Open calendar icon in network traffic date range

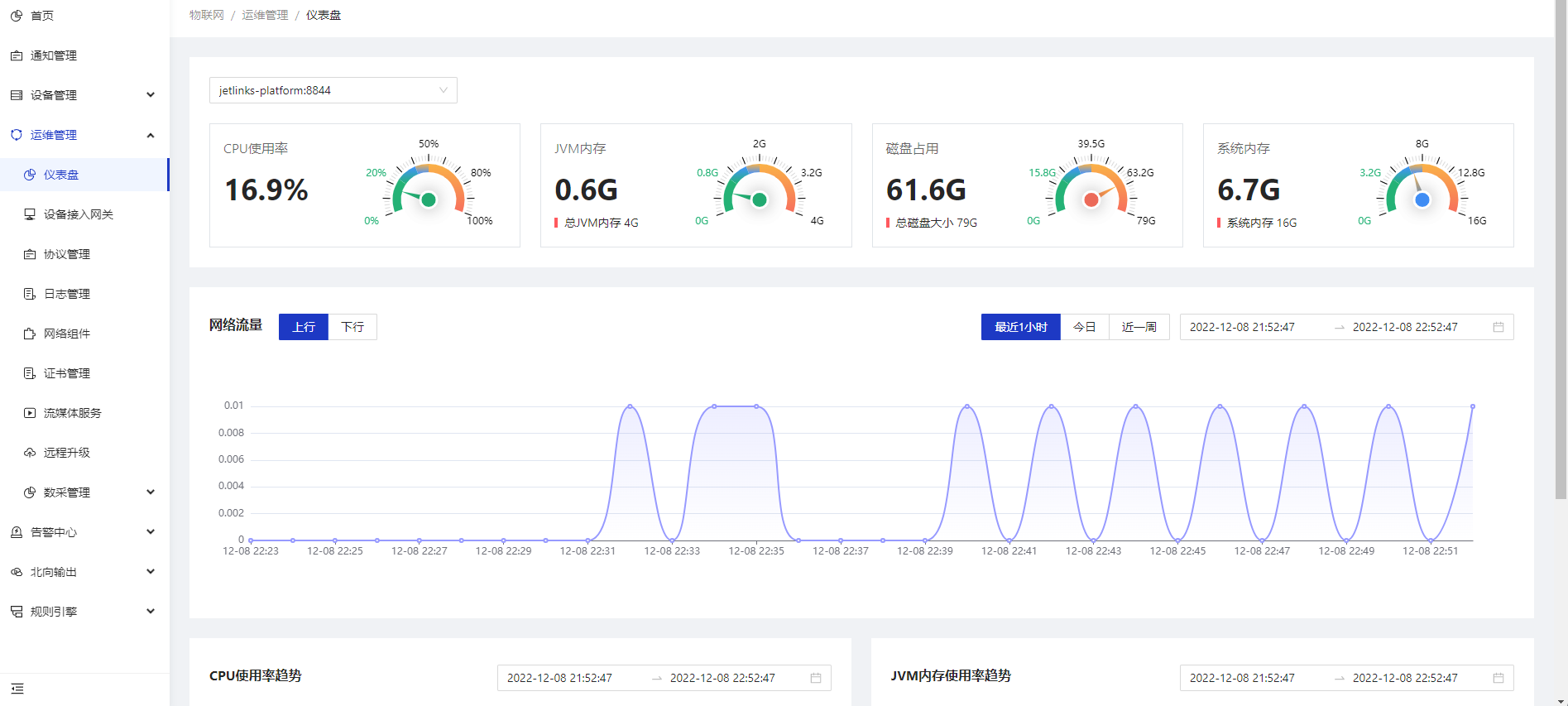[1498, 327]
